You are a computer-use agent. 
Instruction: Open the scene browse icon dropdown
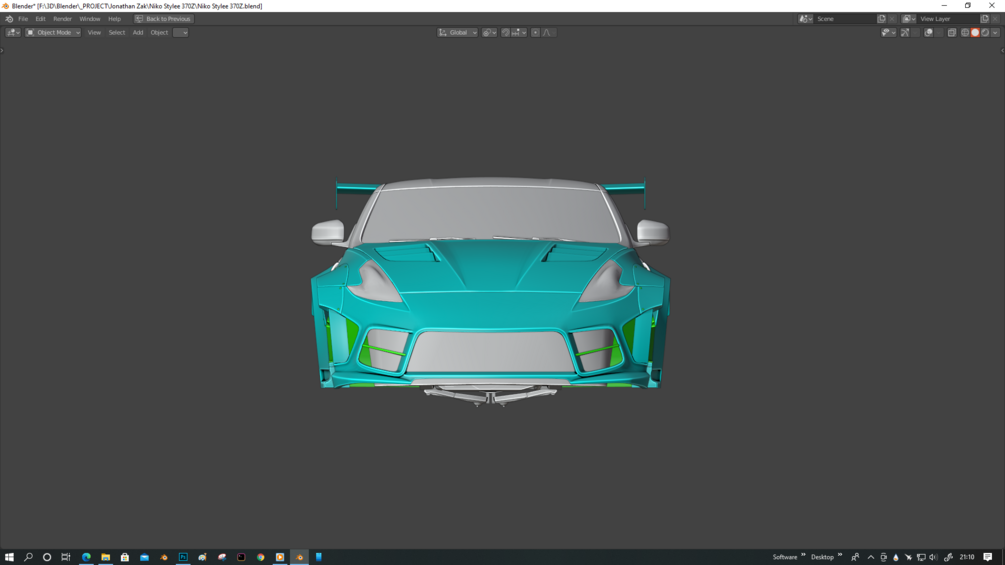point(806,19)
